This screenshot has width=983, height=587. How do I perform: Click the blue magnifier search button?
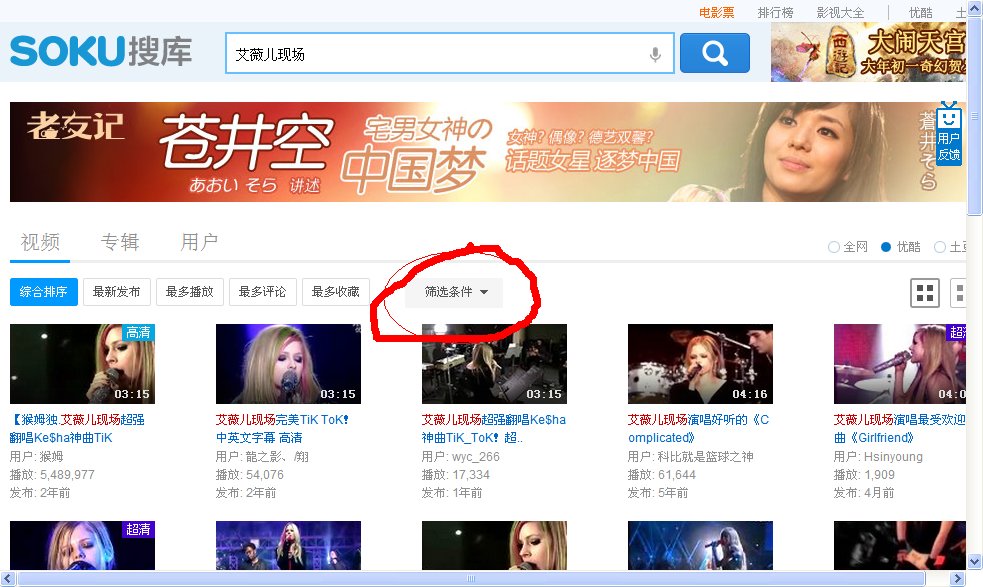tap(714, 53)
